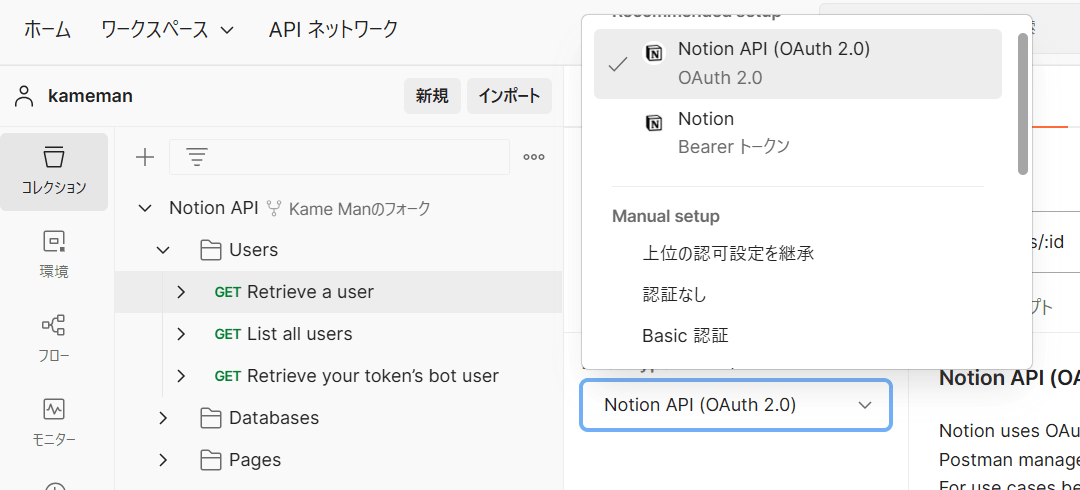Viewport: 1080px width, 490px height.
Task: Click the インポート button
Action: (509, 96)
